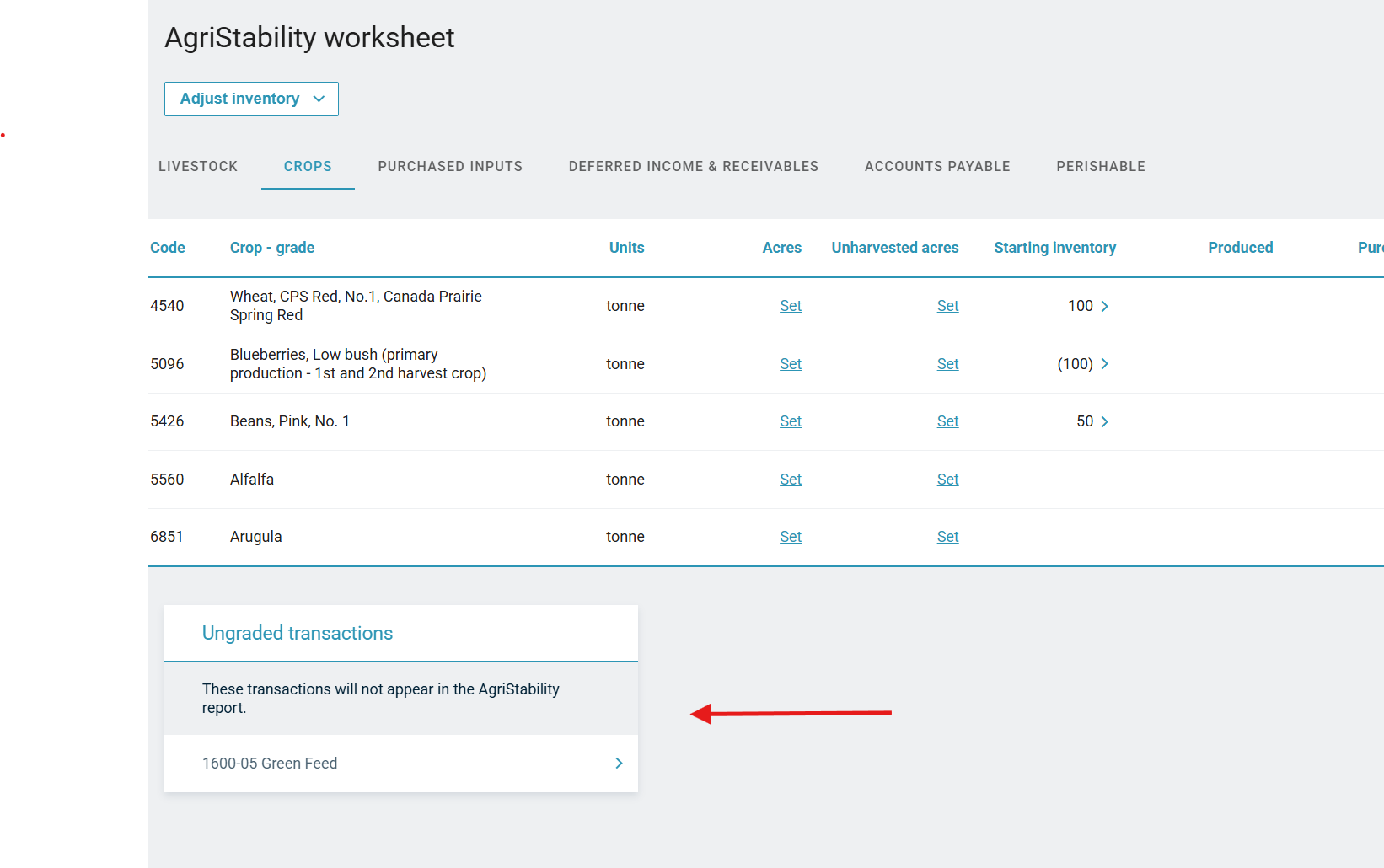The height and width of the screenshot is (868, 1384).
Task: Set acres for Alfalfa
Action: [x=790, y=480]
